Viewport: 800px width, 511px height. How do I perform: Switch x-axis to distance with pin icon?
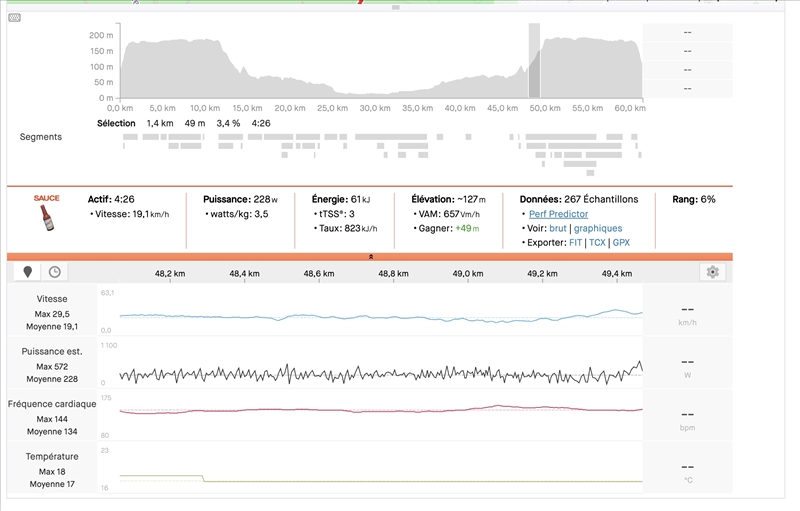28,271
